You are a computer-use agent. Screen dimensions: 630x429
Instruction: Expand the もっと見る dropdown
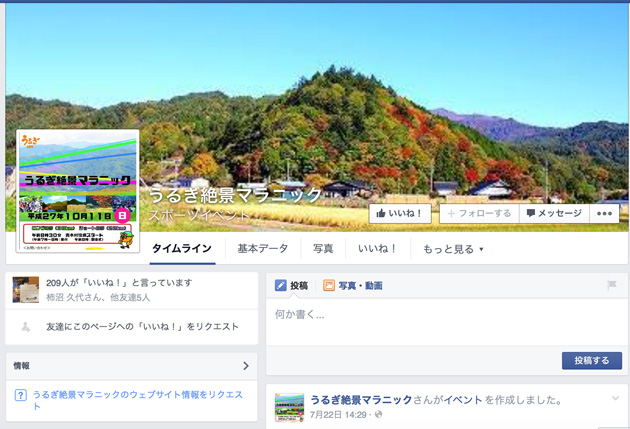pyautogui.click(x=452, y=248)
